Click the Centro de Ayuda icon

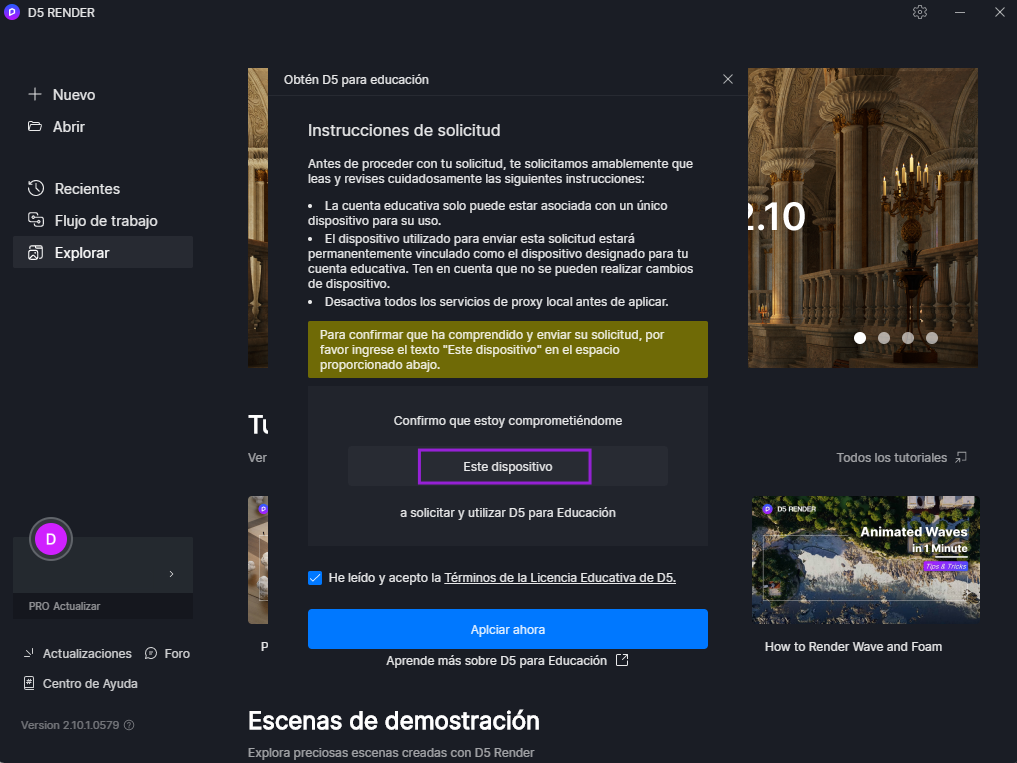click(29, 684)
